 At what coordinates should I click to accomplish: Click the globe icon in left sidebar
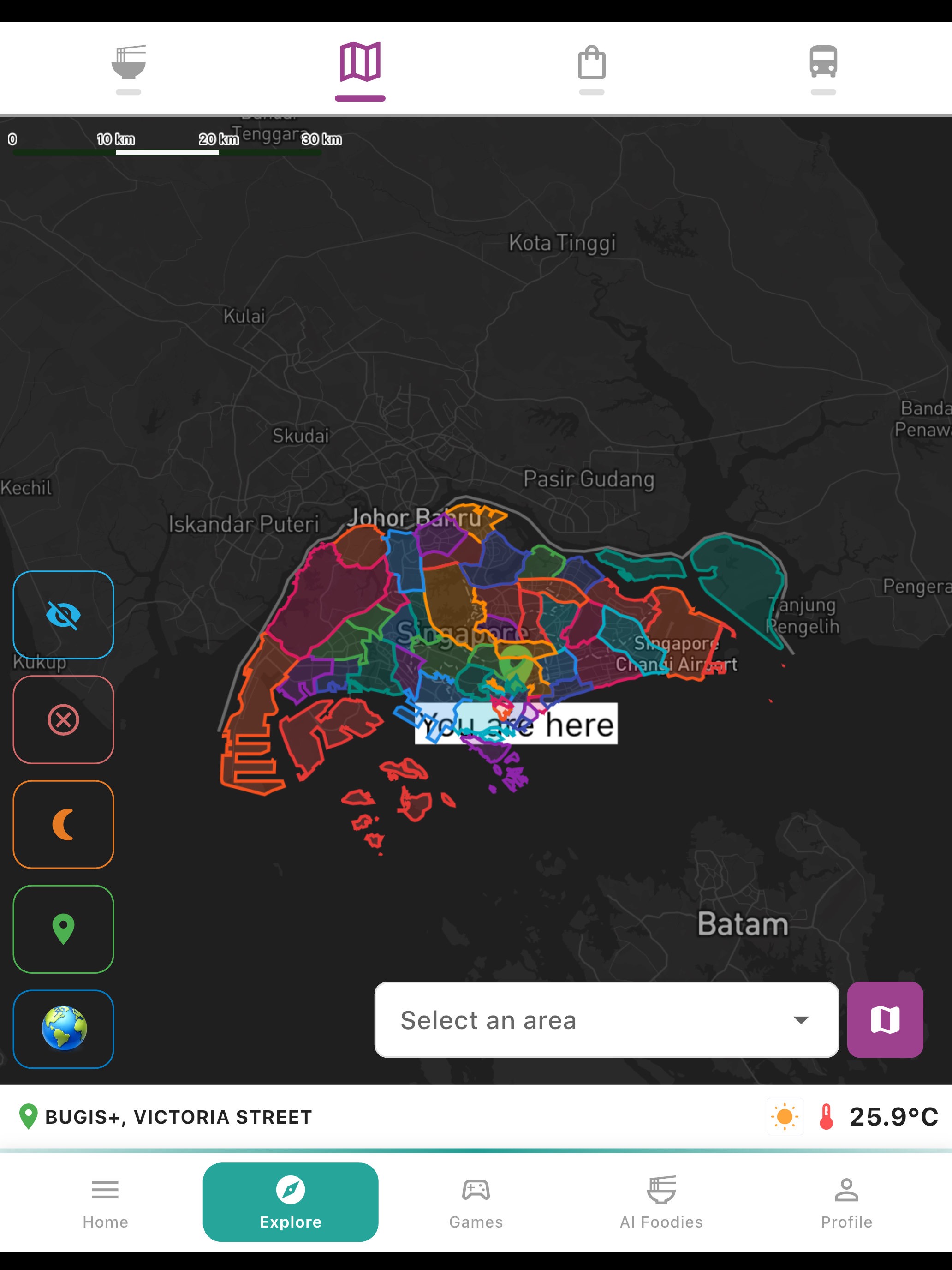63,1028
